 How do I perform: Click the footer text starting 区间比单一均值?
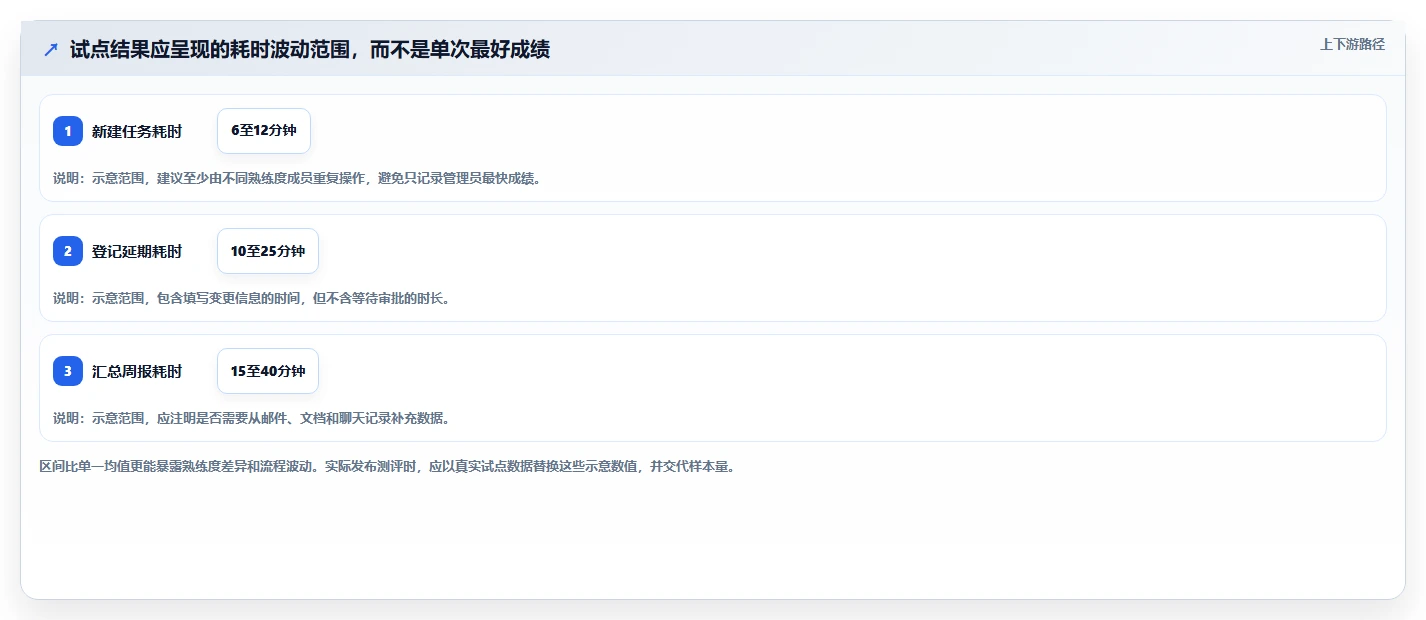tap(387, 466)
